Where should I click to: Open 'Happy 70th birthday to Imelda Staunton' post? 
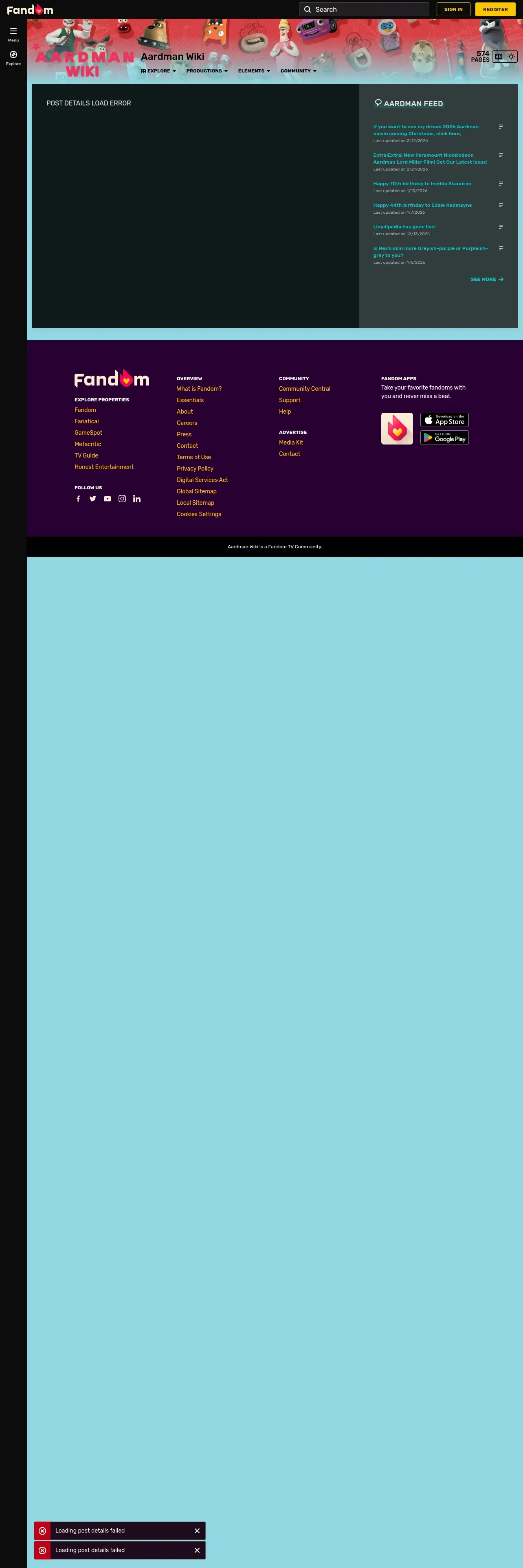pos(422,184)
